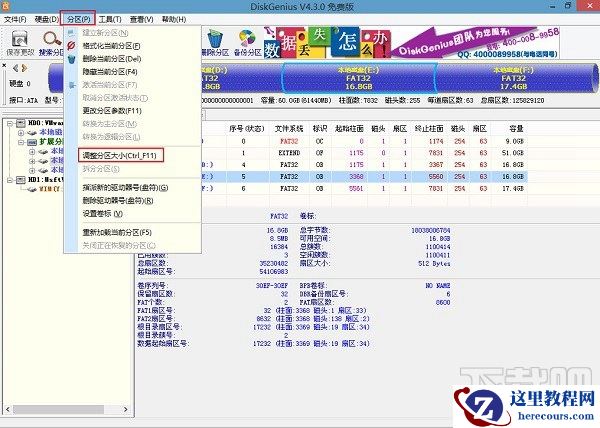Click the D: row with 序号 4 in the partition table
The height and width of the screenshot is (428, 600).
364,165
